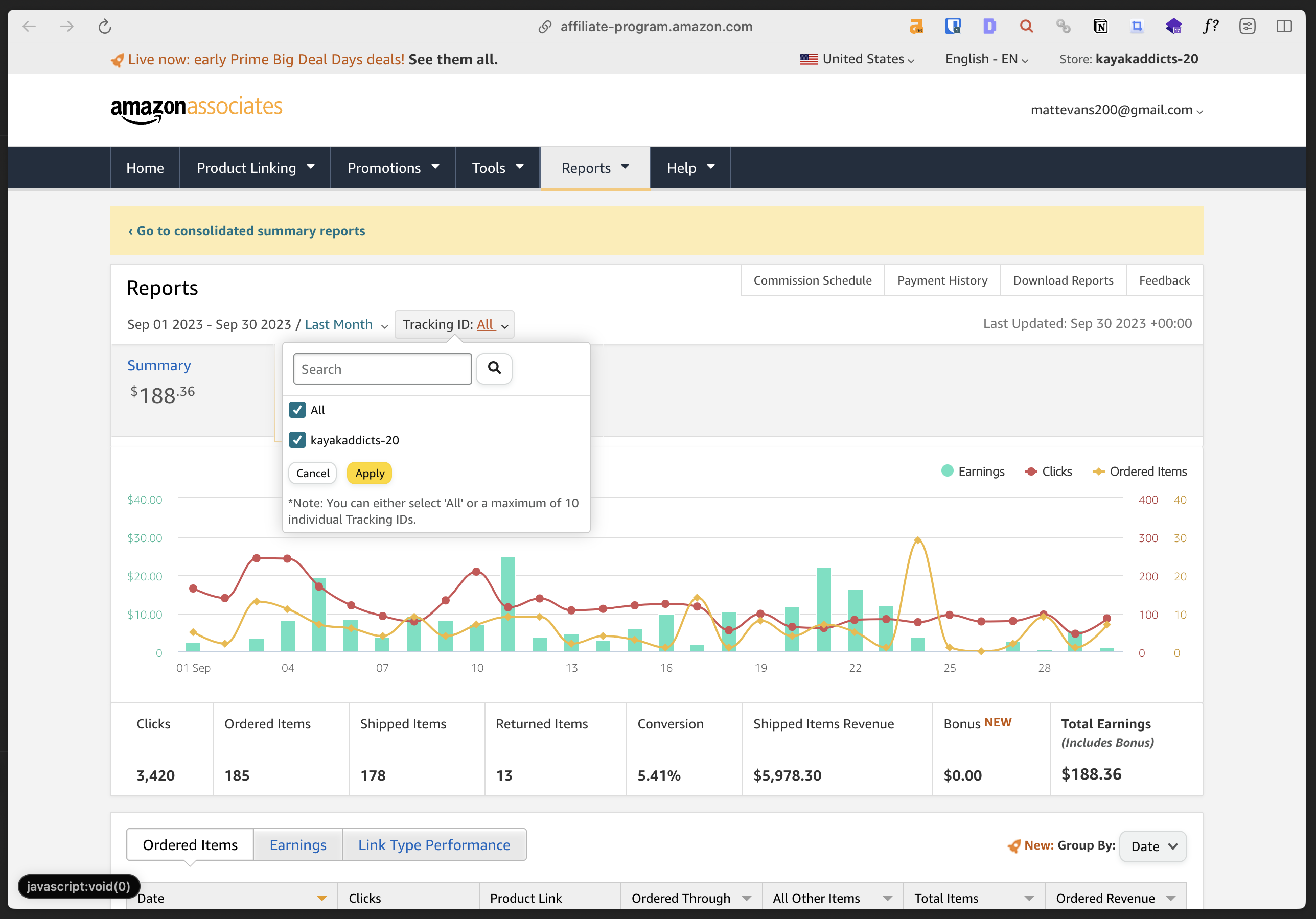Go back with the browser back arrow
Viewport: 1316px width, 919px height.
(29, 27)
